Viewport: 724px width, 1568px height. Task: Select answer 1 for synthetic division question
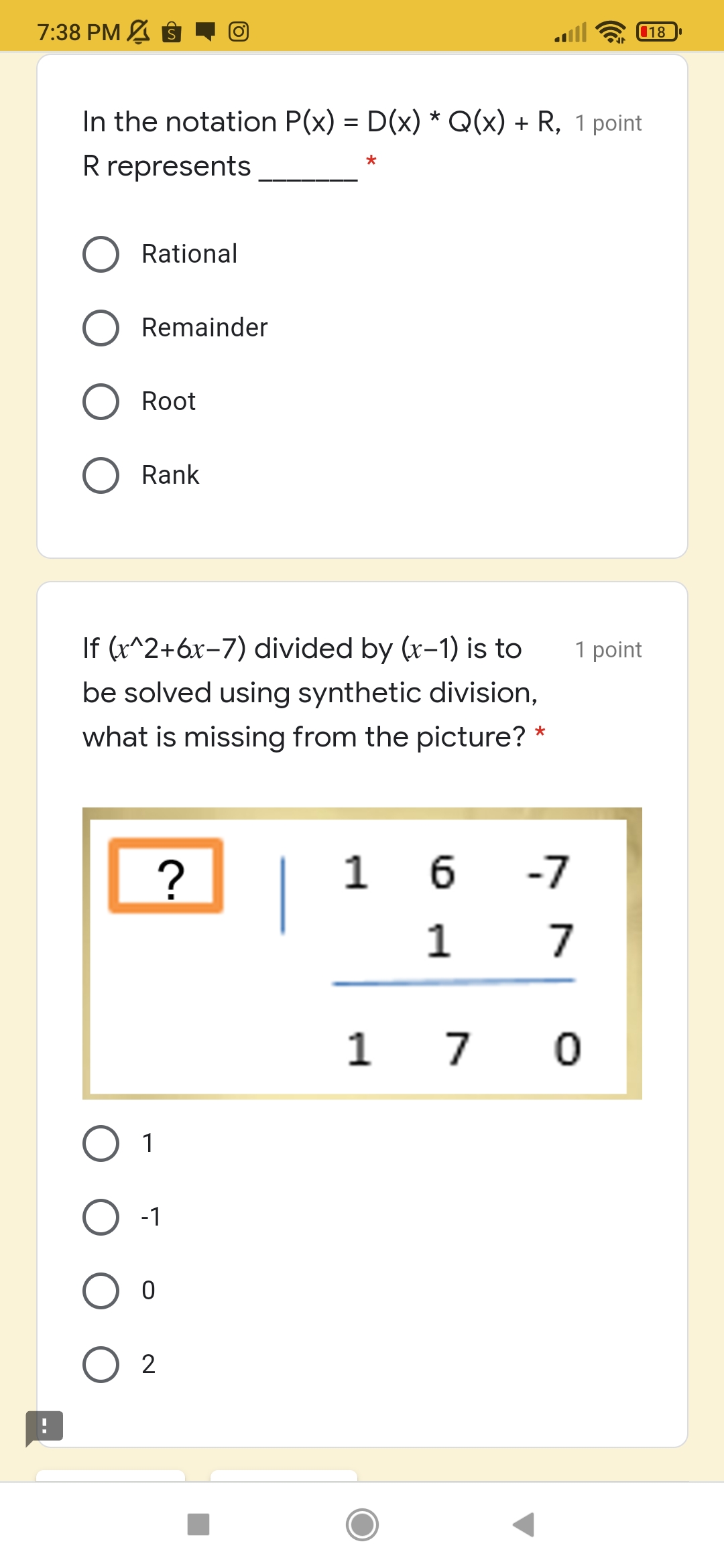[101, 1143]
